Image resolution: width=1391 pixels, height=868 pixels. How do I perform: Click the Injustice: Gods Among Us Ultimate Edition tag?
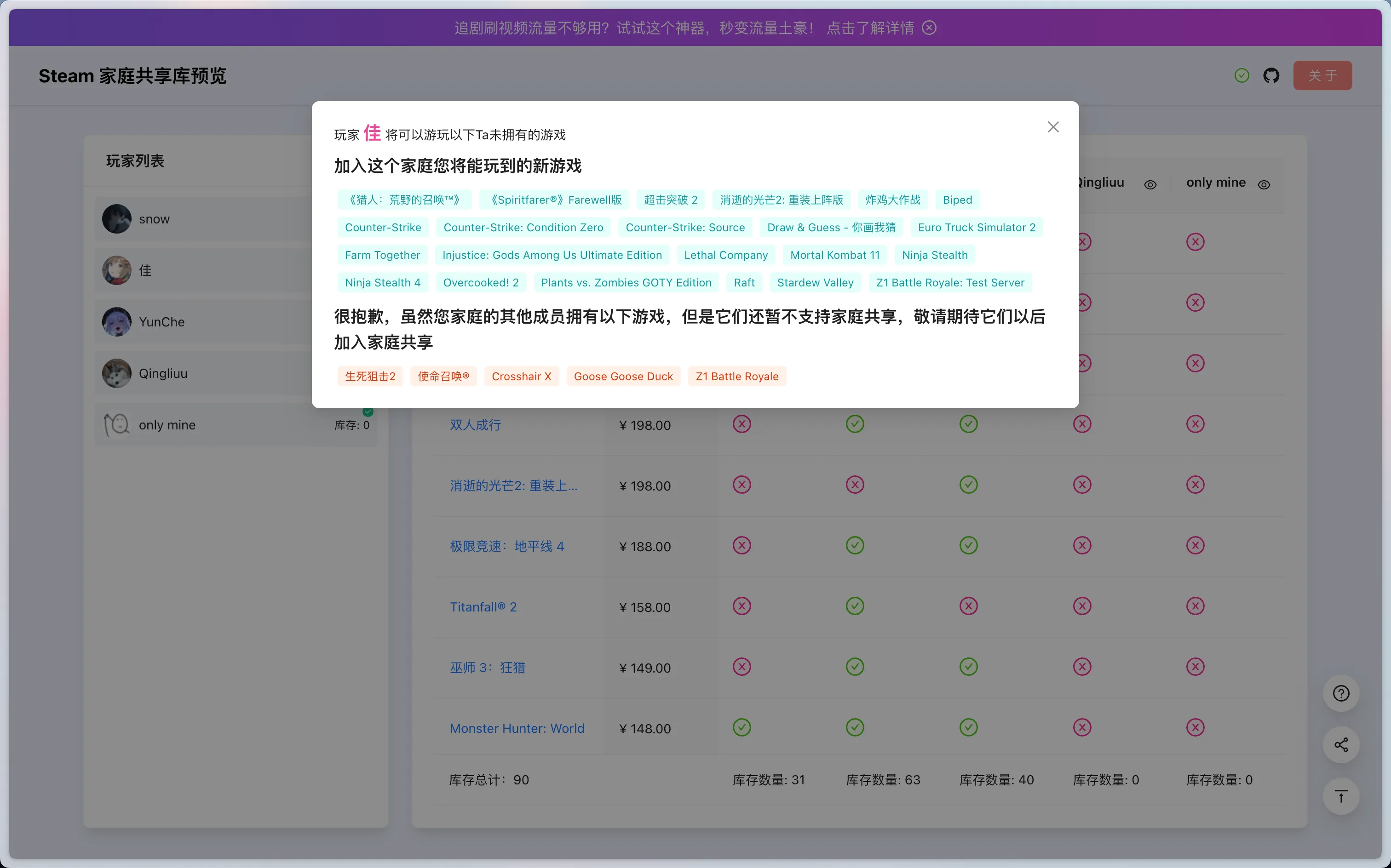(552, 255)
